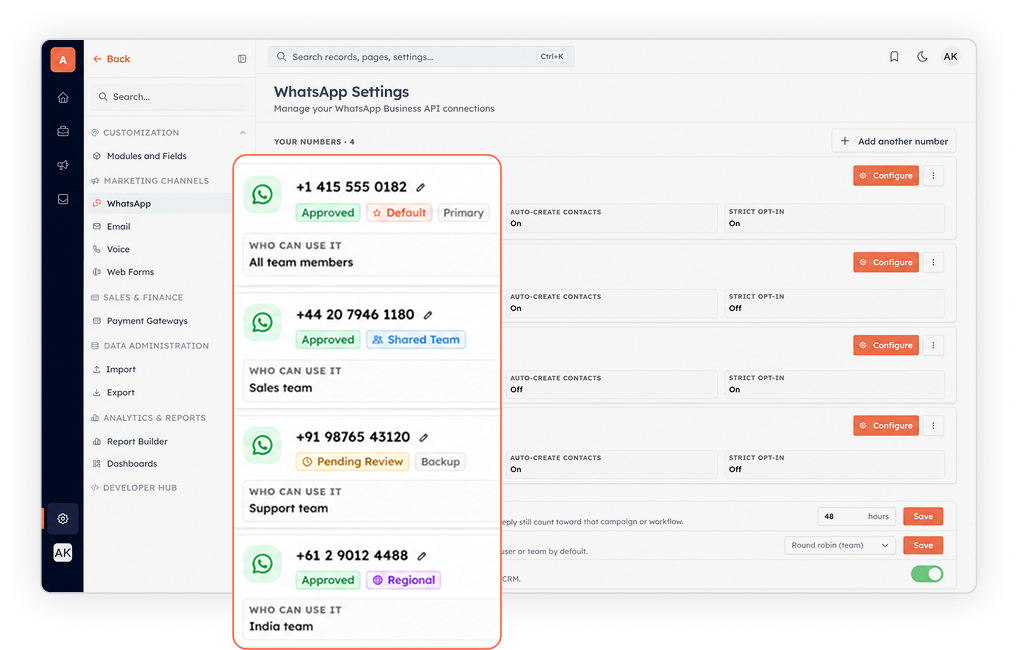Switch to dark mode moon icon
This screenshot has width=1018, height=650.
922,56
